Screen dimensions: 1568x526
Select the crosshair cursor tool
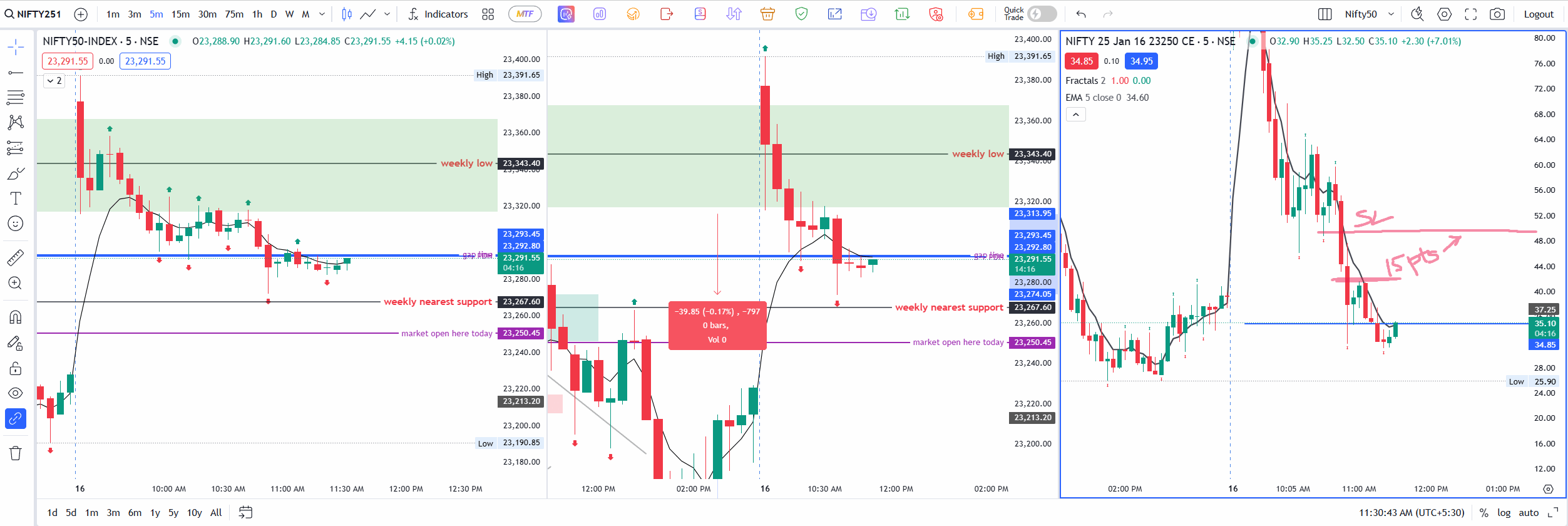[16, 47]
